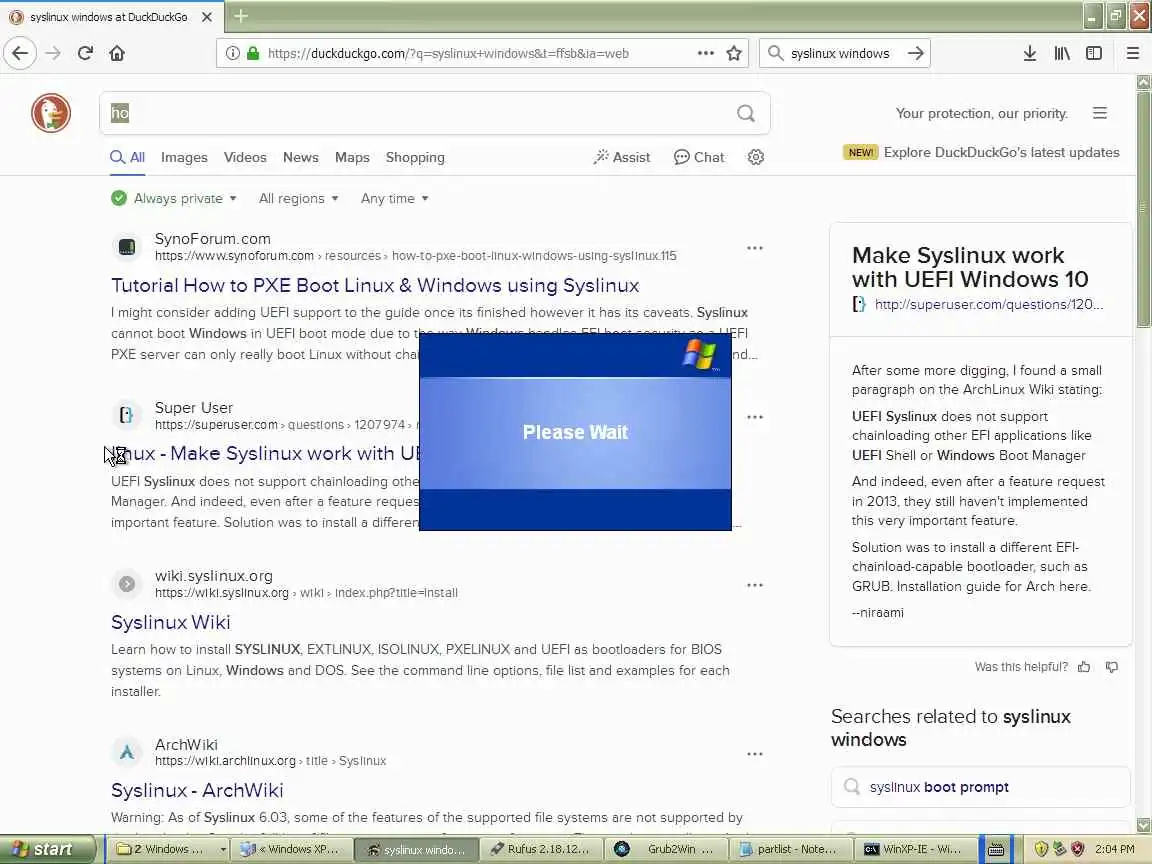This screenshot has width=1152, height=864.
Task: Open the library icon in toolbar
Action: [1062, 53]
